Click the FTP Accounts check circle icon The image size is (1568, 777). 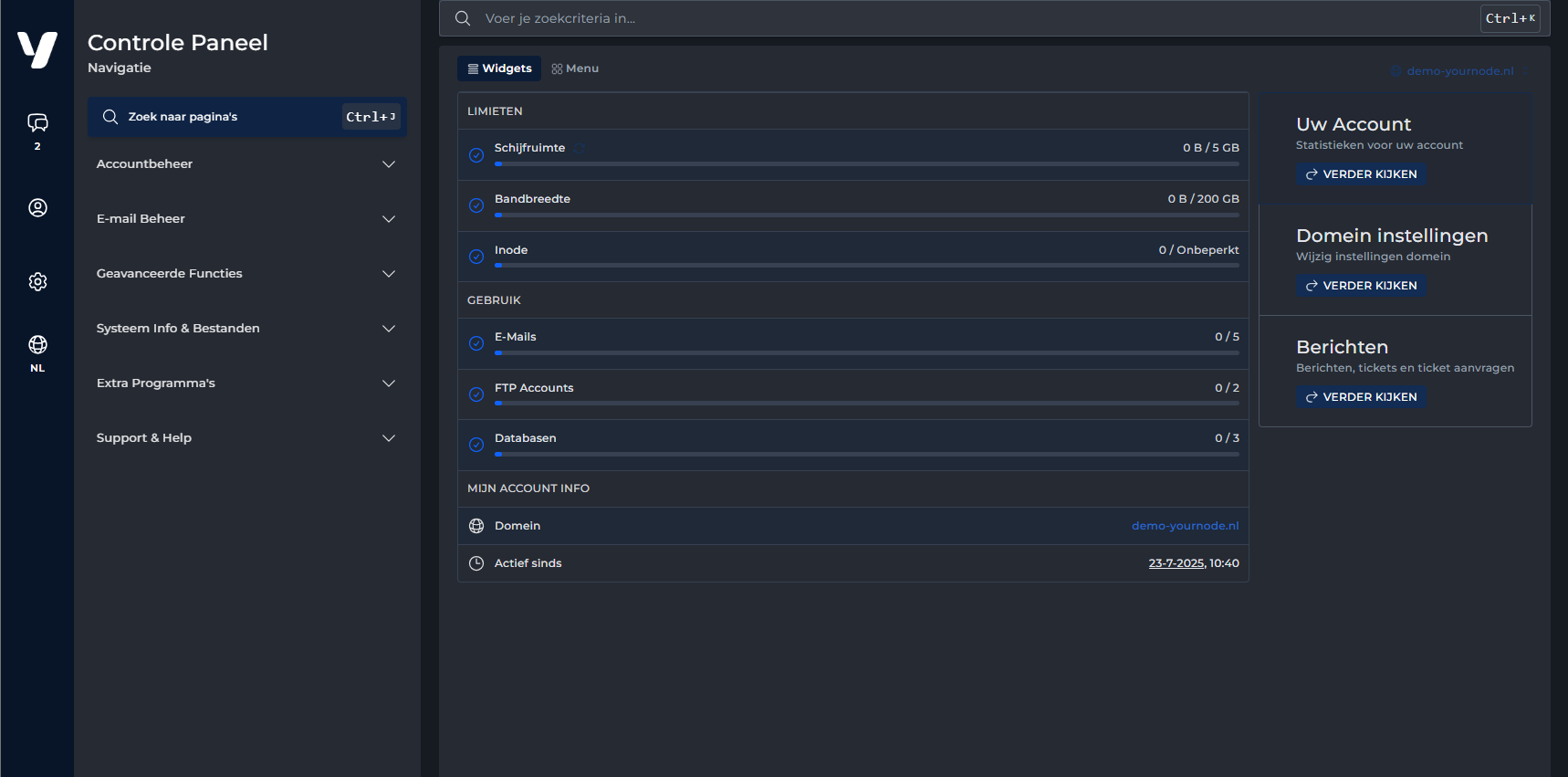[476, 394]
